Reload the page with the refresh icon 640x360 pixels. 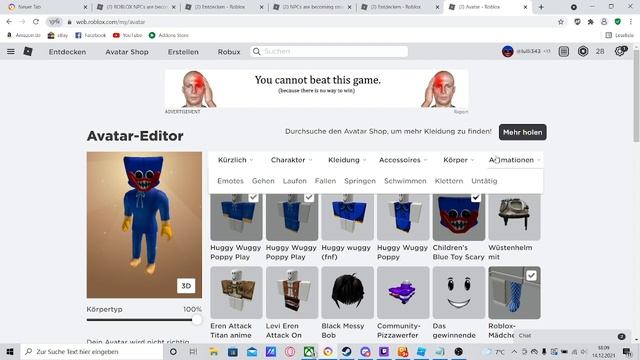click(x=36, y=22)
